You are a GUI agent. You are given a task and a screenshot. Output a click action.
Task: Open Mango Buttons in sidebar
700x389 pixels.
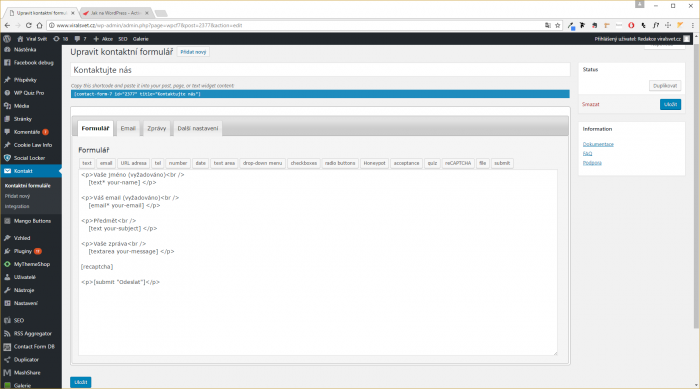coord(31,221)
